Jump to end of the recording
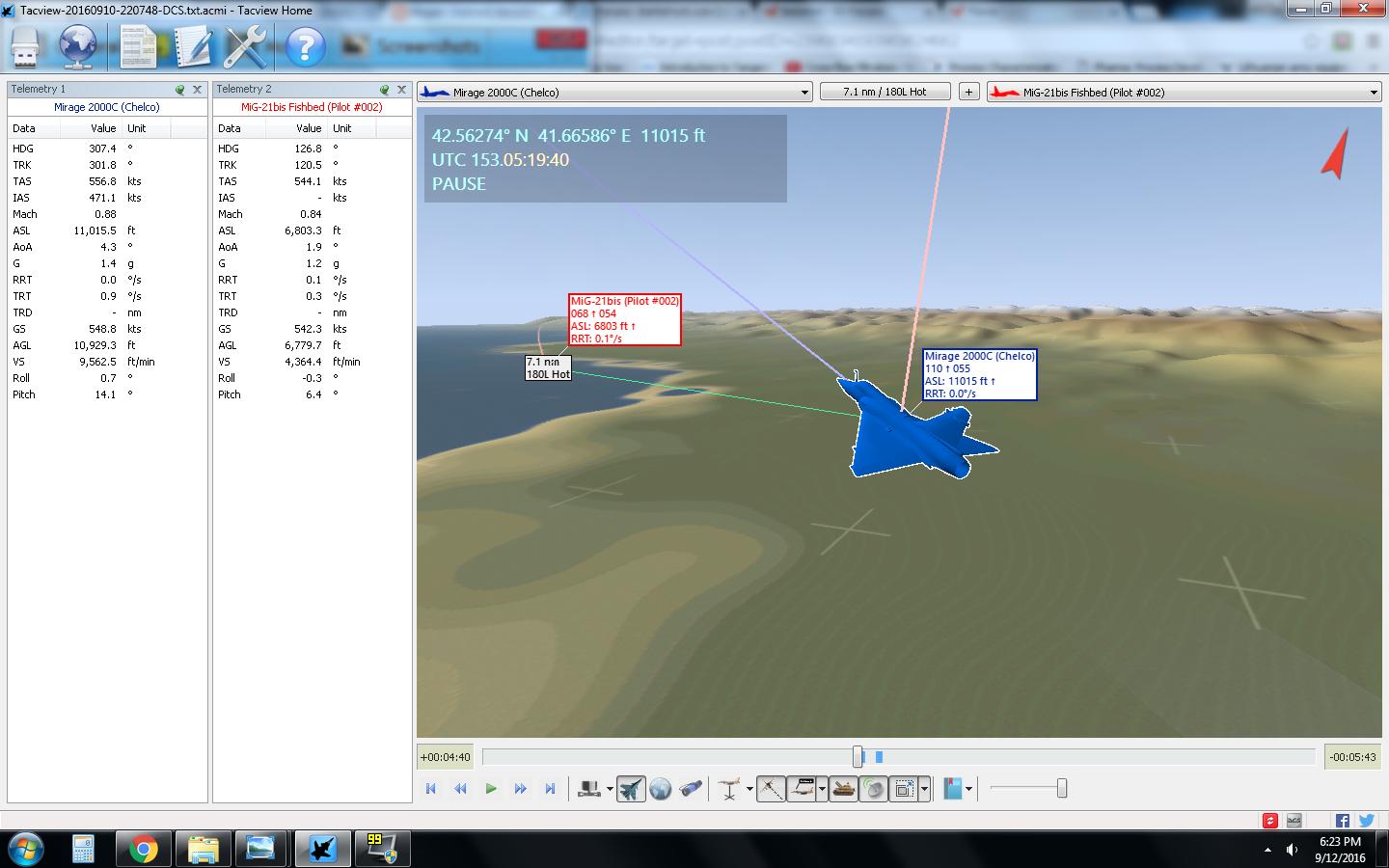 550,789
